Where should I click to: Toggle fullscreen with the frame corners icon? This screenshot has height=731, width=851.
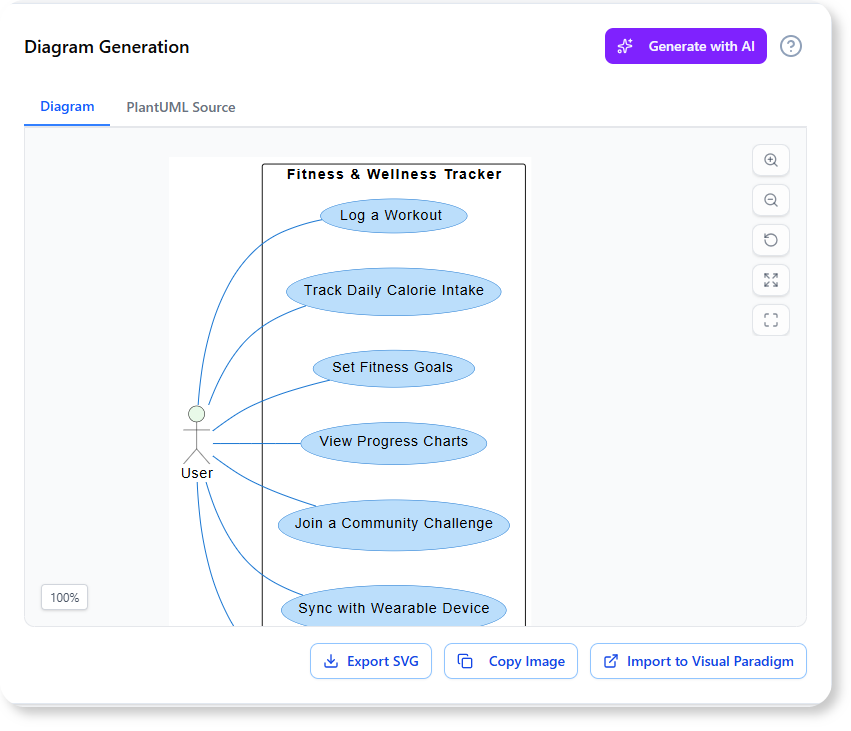(770, 320)
